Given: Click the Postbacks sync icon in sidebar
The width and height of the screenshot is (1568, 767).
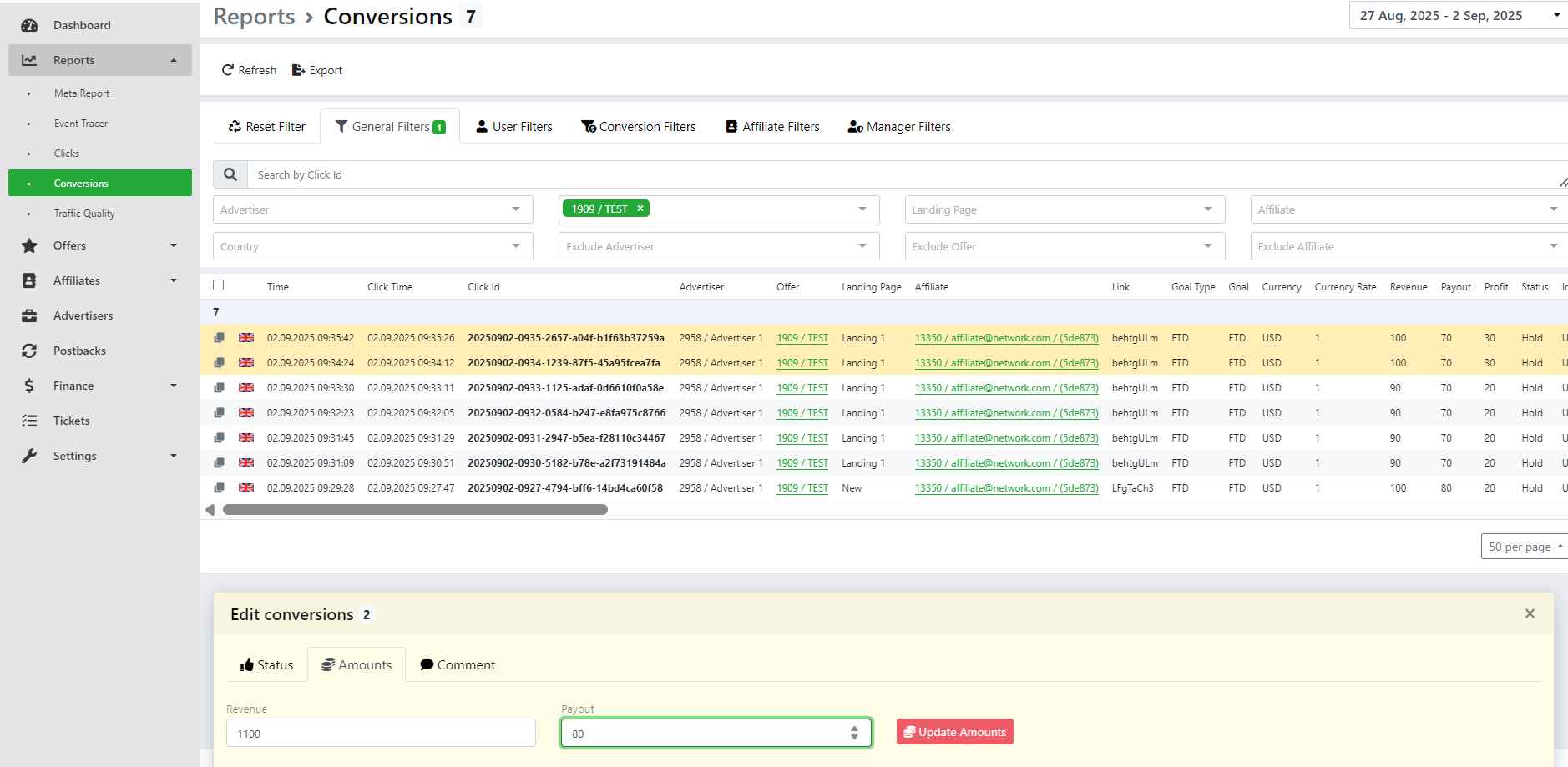Looking at the screenshot, I should pyautogui.click(x=29, y=351).
